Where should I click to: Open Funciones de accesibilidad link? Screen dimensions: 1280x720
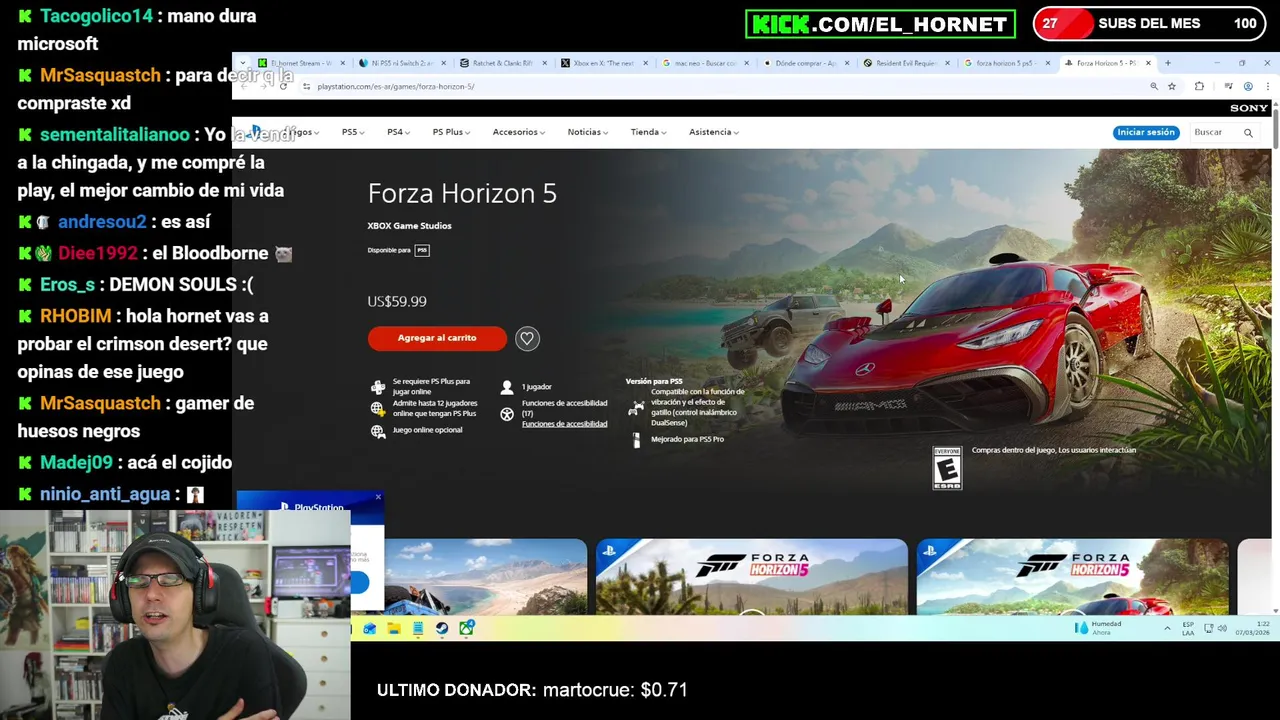pyautogui.click(x=564, y=424)
